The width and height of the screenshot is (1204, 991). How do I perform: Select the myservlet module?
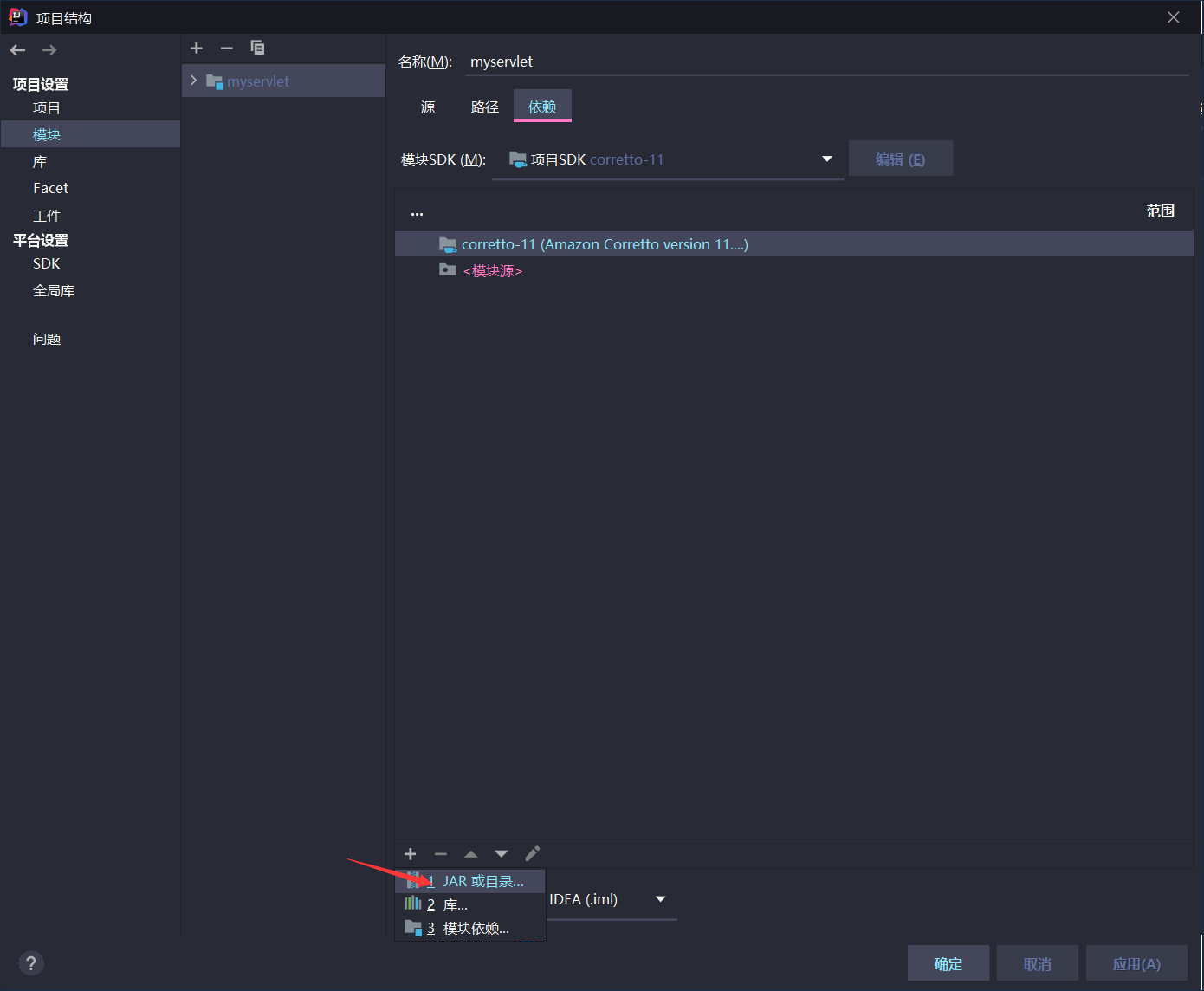point(283,81)
